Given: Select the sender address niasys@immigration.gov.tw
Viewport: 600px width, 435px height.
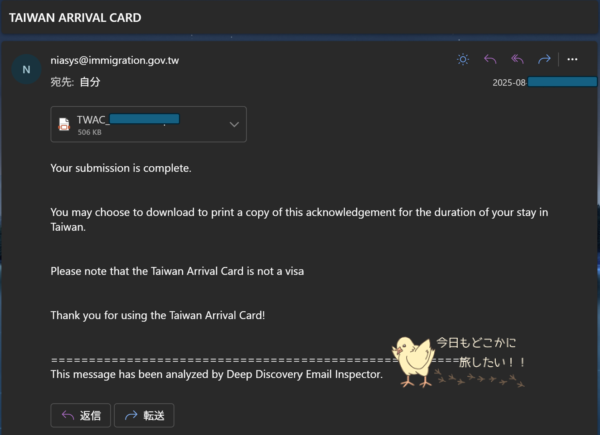Looking at the screenshot, I should coord(114,60).
